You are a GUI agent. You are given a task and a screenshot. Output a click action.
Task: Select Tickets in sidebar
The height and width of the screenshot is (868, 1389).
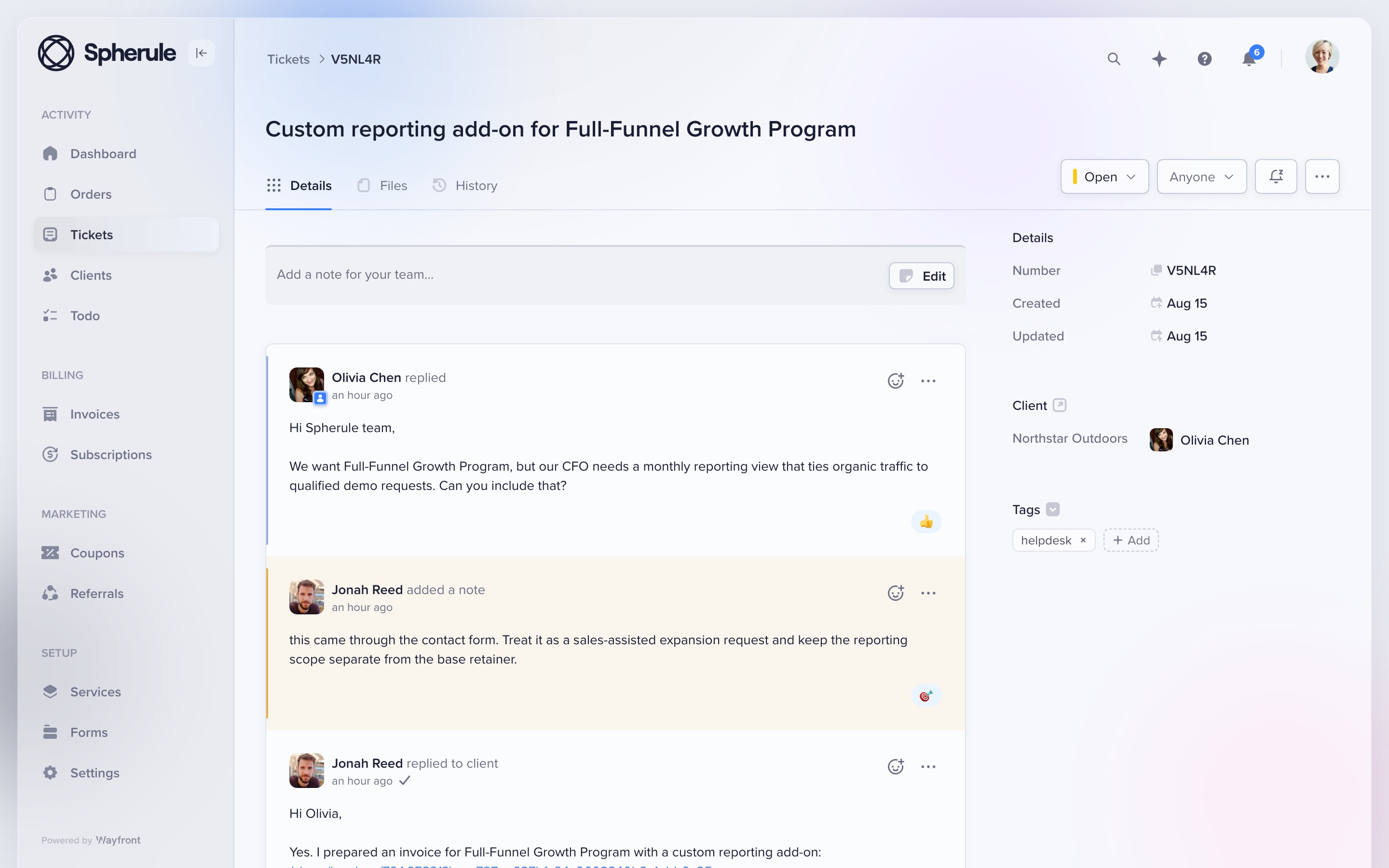[126, 234]
